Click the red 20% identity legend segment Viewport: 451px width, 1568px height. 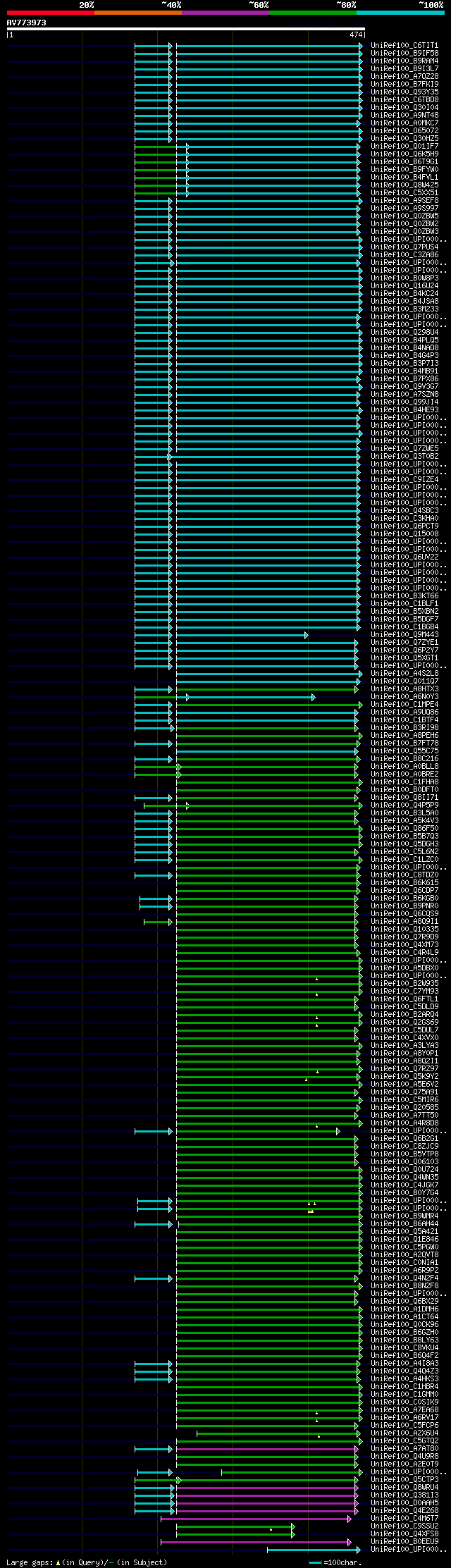pyautogui.click(x=51, y=13)
